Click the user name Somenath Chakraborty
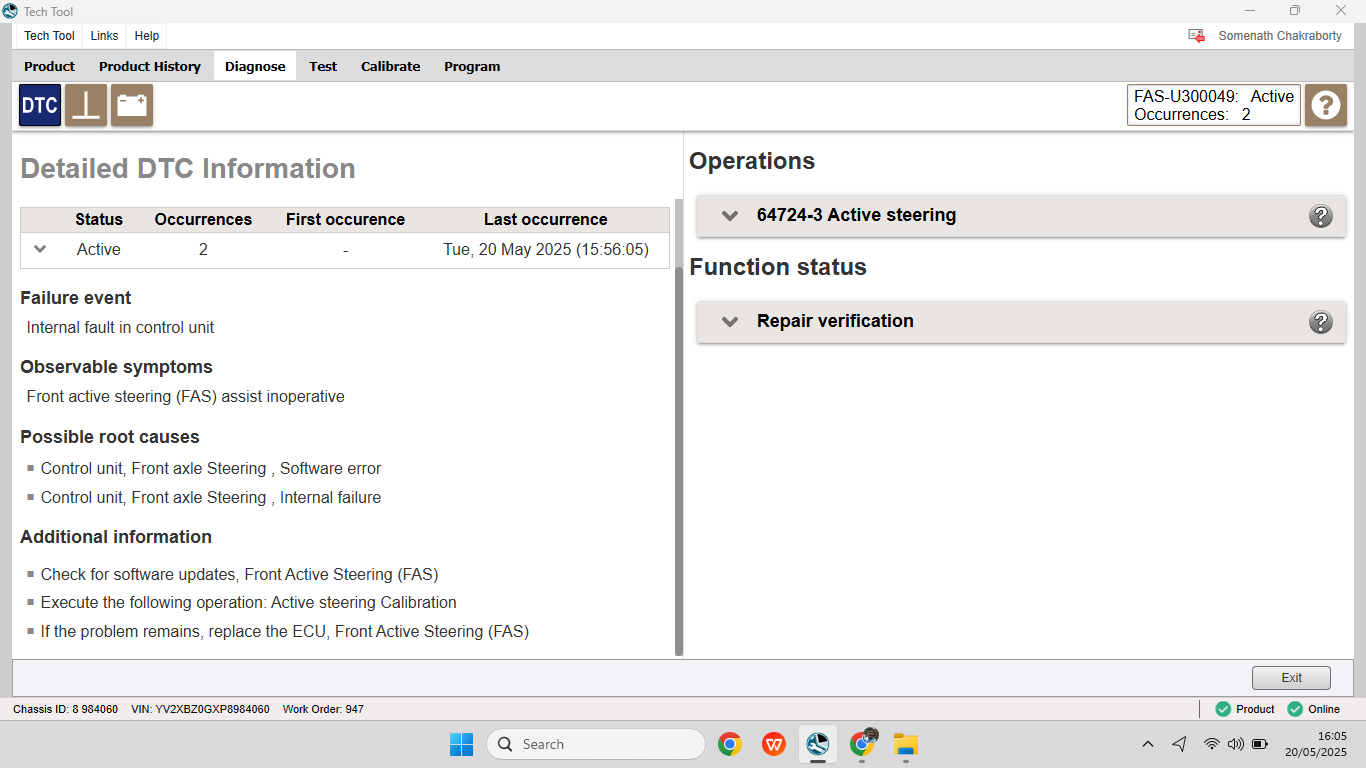This screenshot has height=768, width=1366. click(x=1280, y=35)
